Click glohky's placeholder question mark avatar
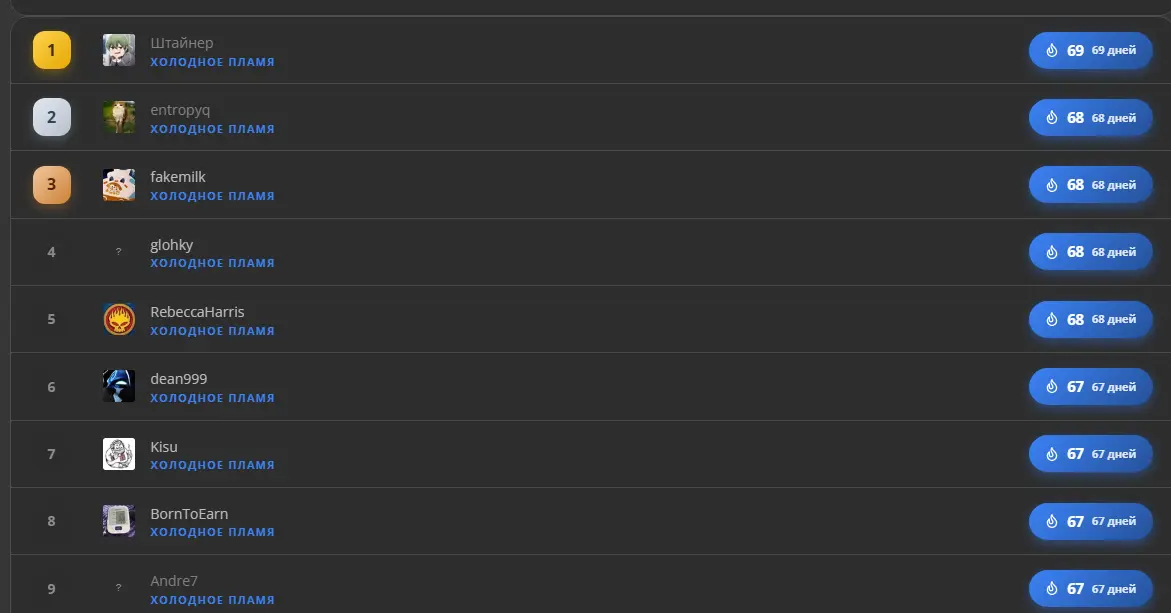 (x=119, y=252)
